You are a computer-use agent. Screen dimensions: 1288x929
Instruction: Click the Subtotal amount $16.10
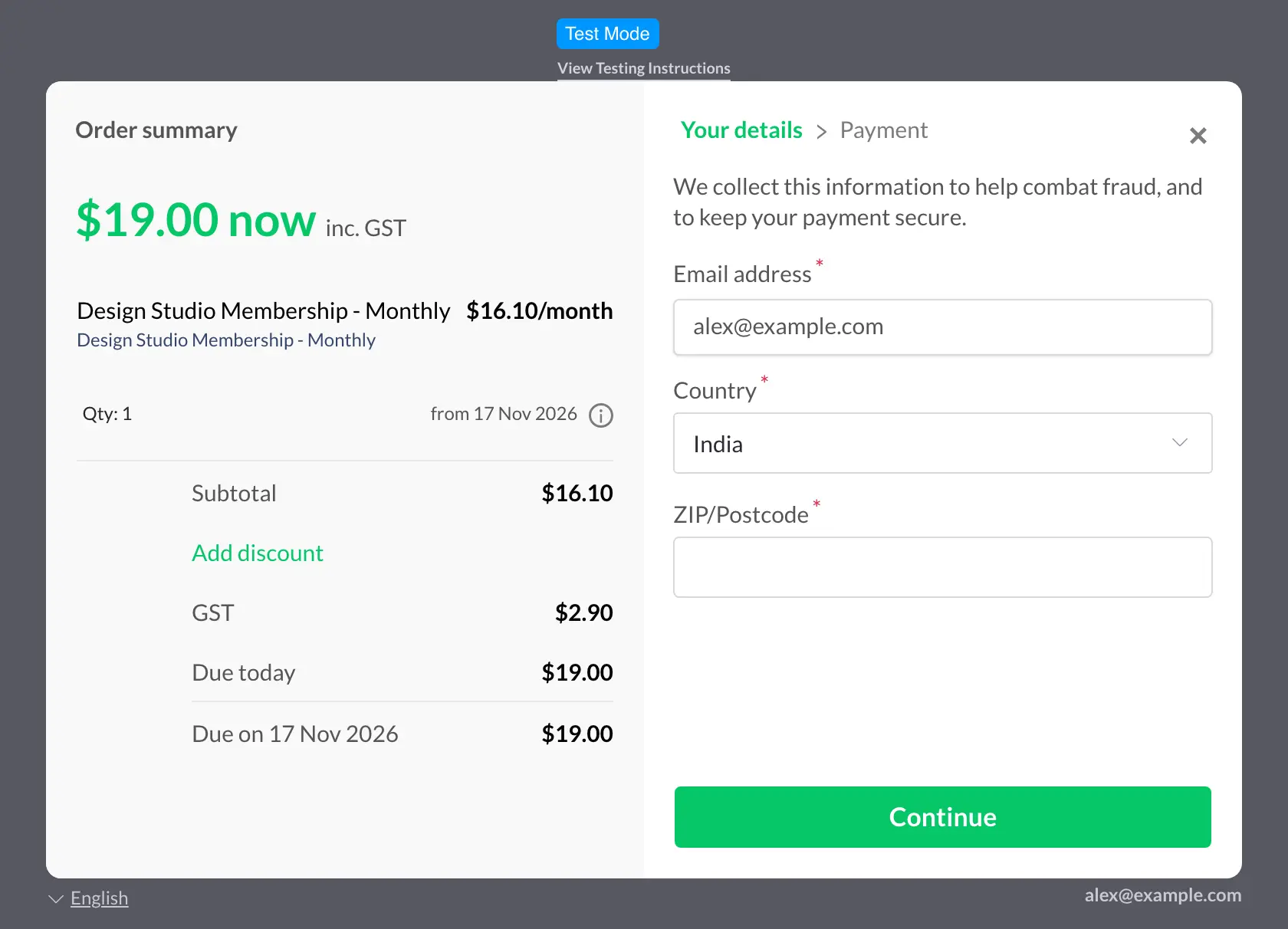577,493
